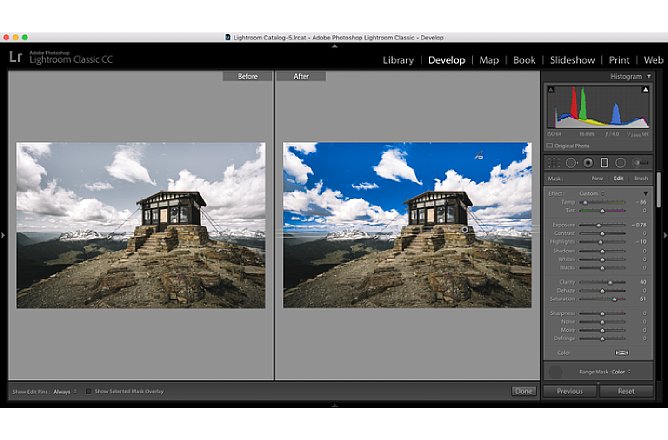Enable the Original Photo checkbox

pos(550,146)
